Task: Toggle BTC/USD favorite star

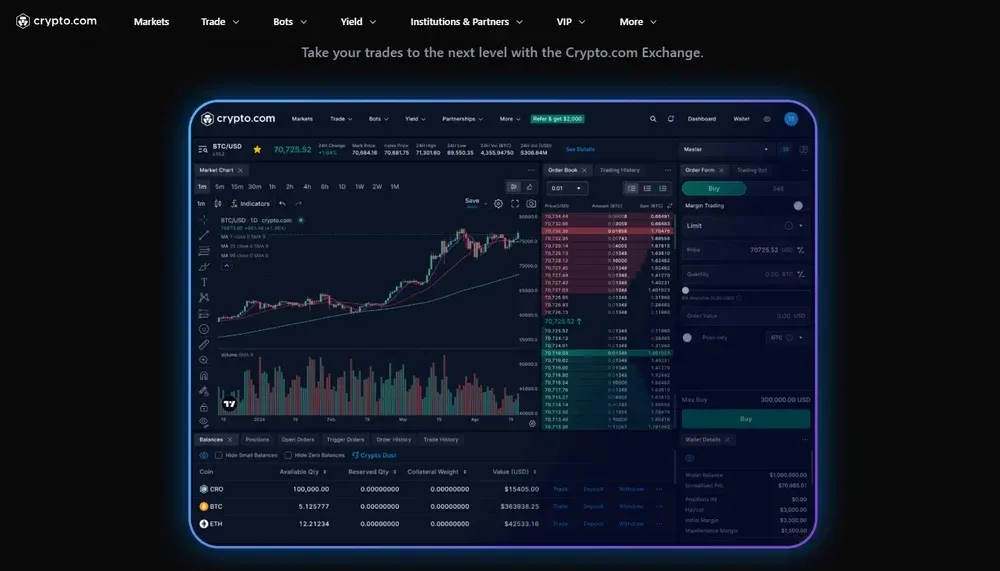Action: pyautogui.click(x=257, y=149)
